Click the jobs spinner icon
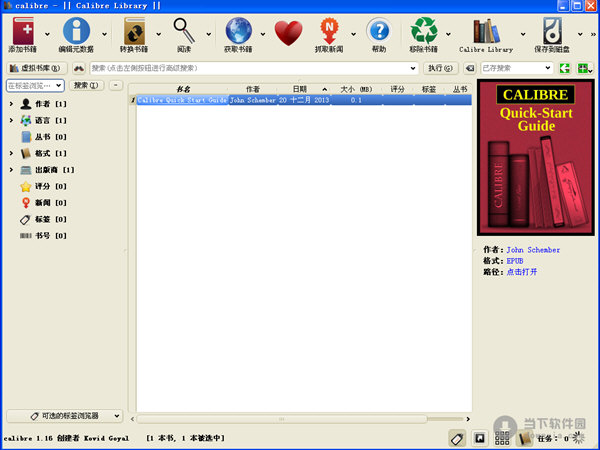Image resolution: width=600 pixels, height=450 pixels. tap(579, 438)
